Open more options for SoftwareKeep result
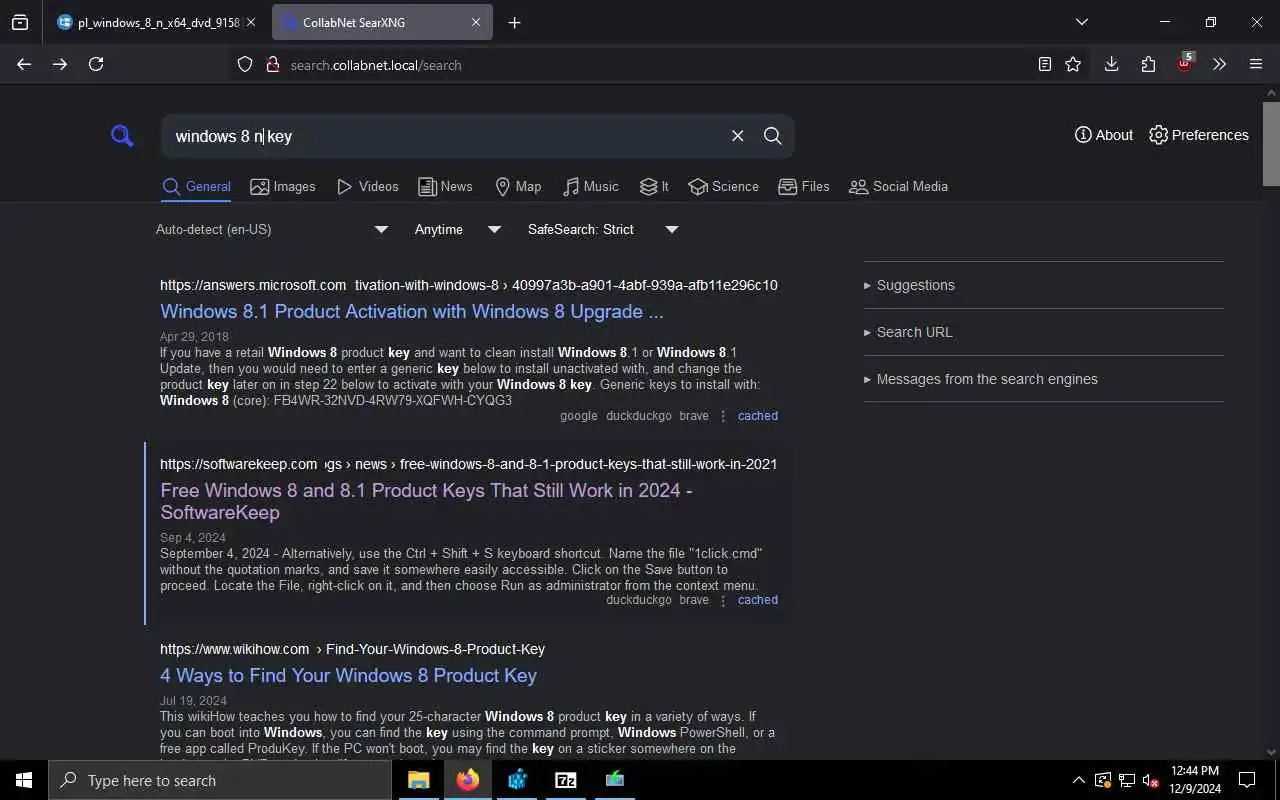Image resolution: width=1280 pixels, height=800 pixels. pos(723,600)
